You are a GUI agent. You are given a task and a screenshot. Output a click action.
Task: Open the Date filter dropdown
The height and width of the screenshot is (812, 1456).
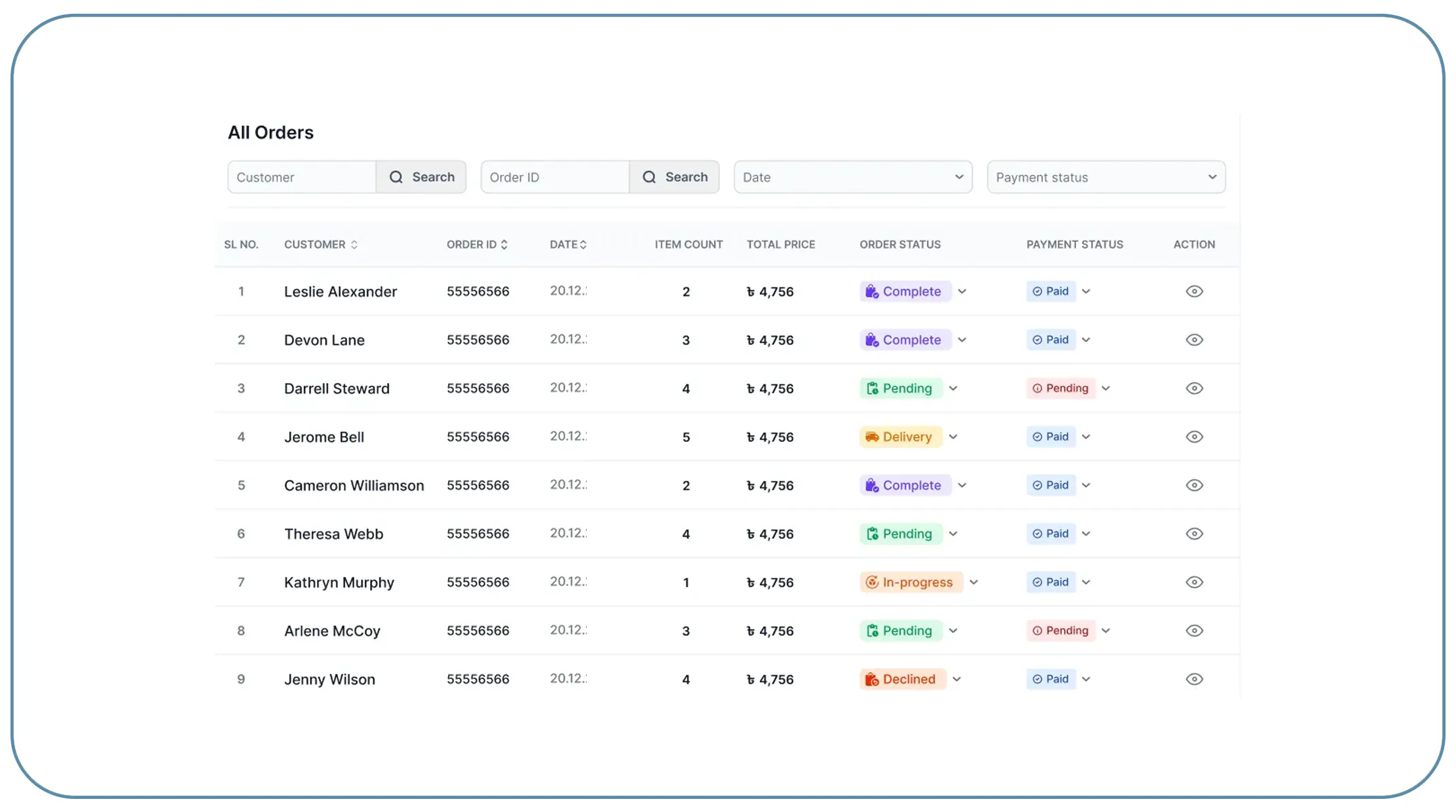pos(853,177)
